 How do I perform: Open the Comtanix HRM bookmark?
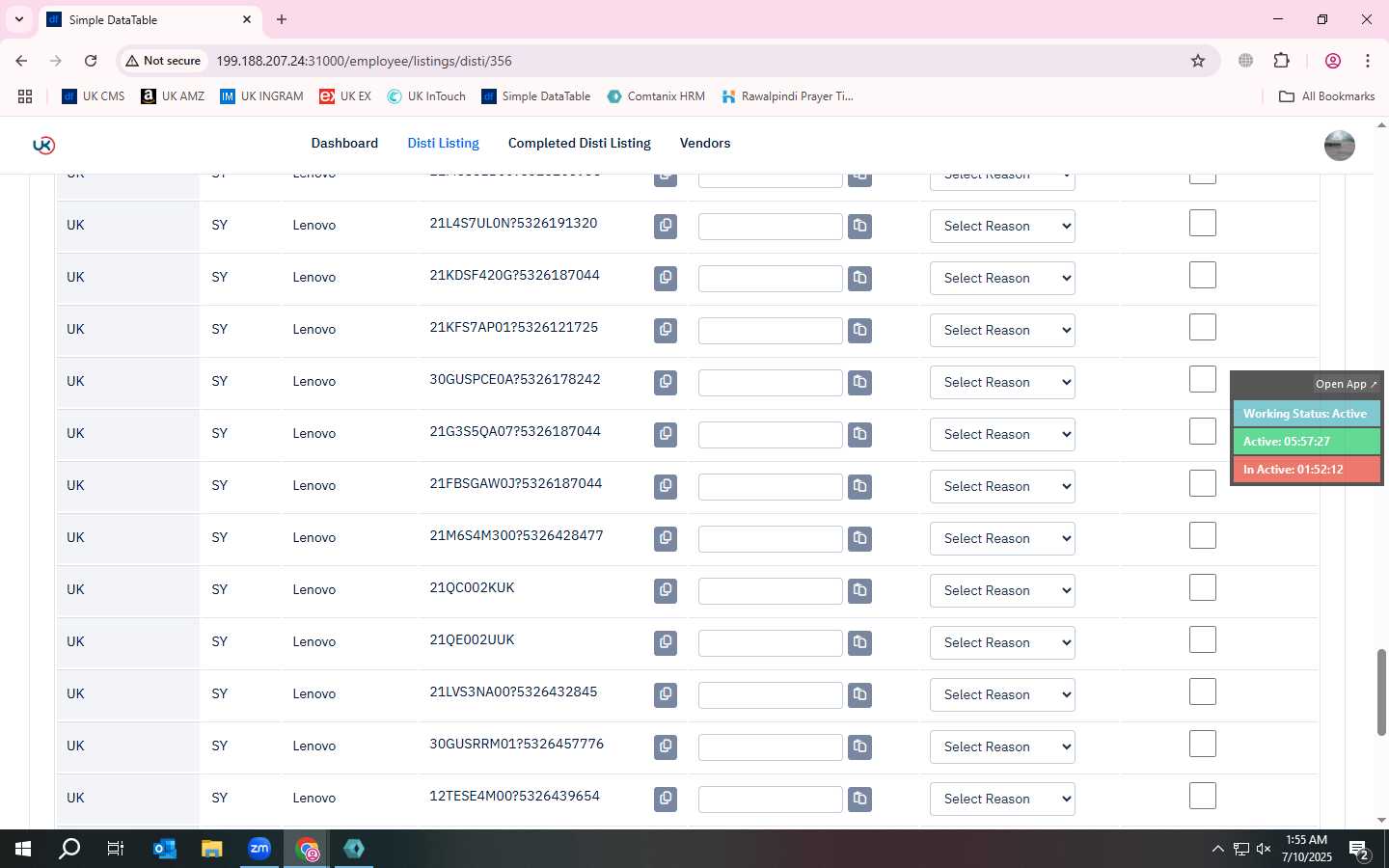[x=656, y=96]
